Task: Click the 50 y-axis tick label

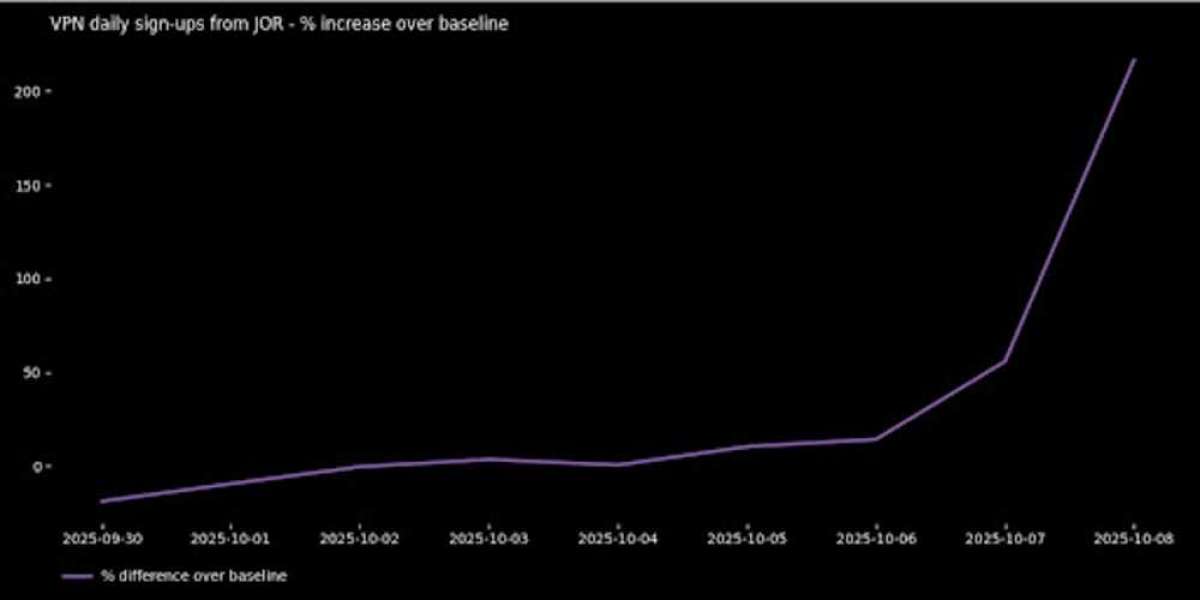Action: click(x=32, y=373)
